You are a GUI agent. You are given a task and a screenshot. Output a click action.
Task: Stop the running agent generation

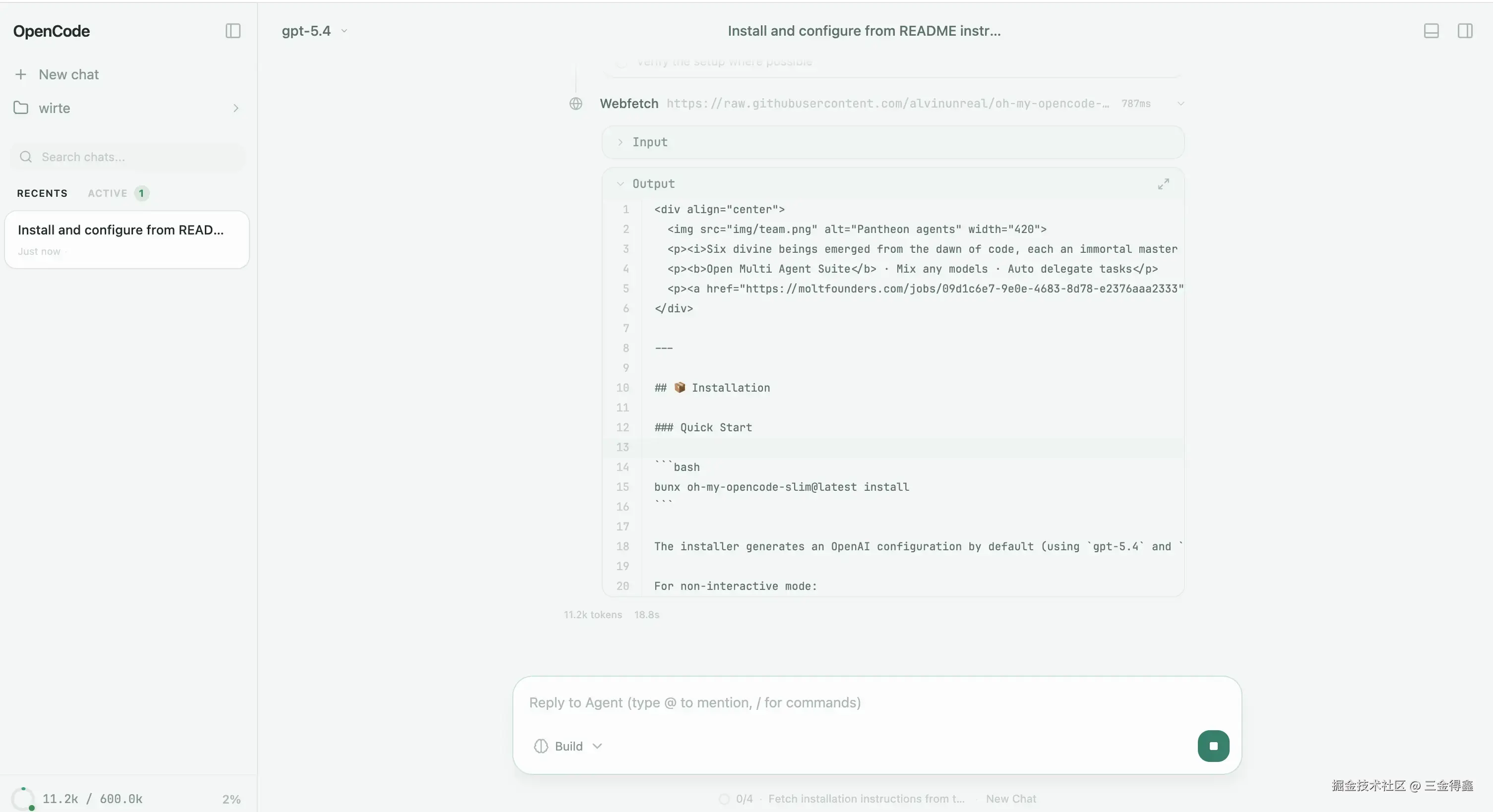click(1213, 746)
